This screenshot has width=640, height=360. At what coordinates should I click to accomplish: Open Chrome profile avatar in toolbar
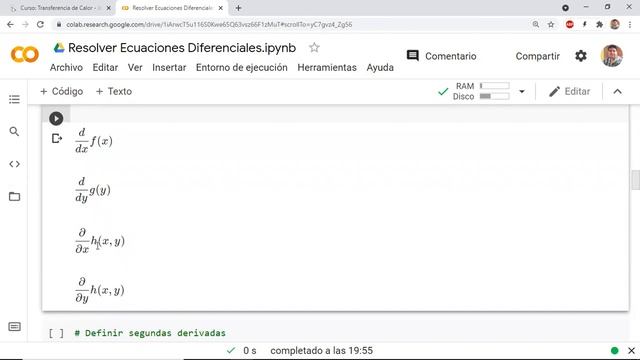point(615,24)
